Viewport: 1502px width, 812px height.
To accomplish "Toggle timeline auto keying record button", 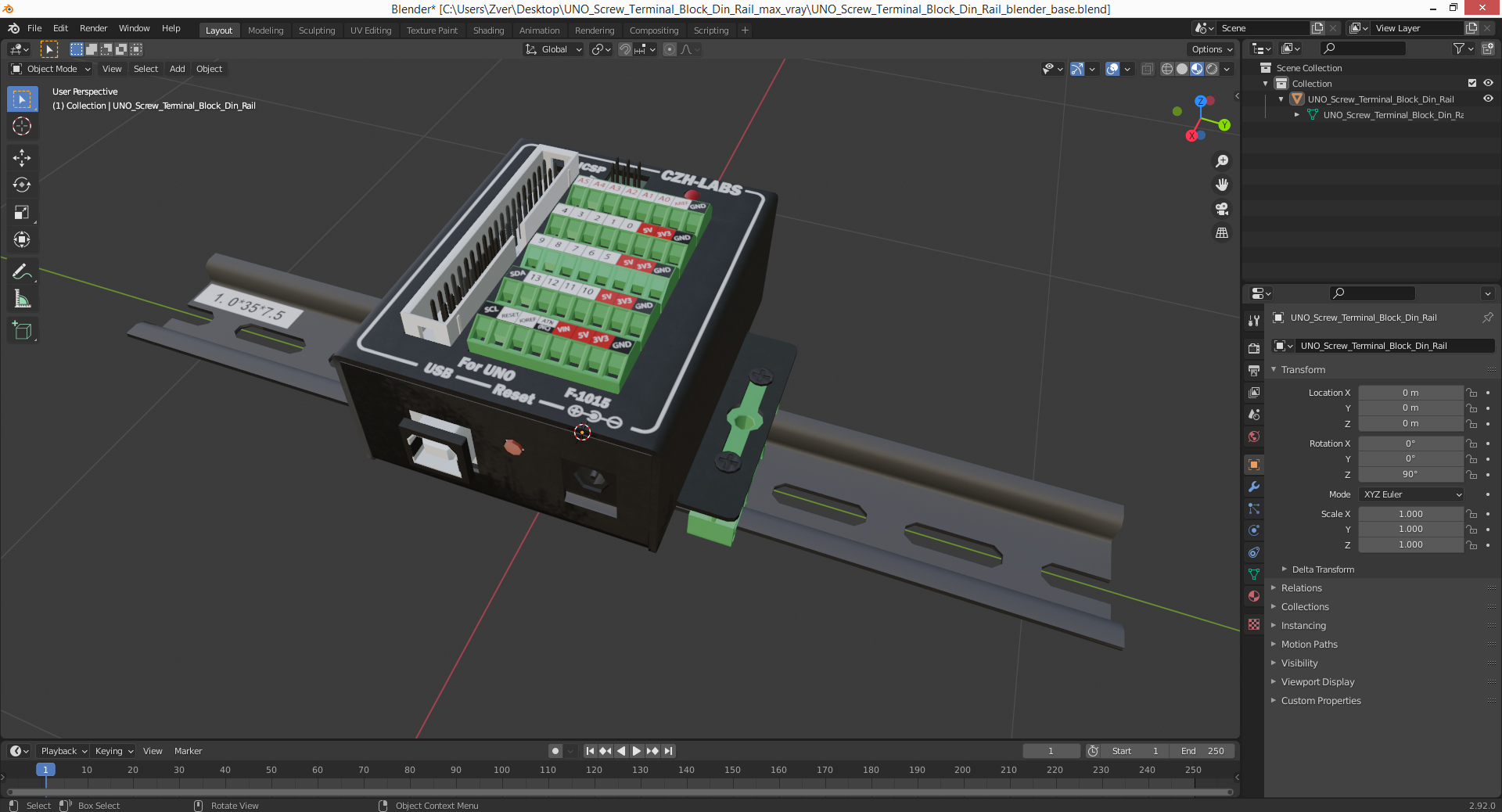I will click(555, 751).
